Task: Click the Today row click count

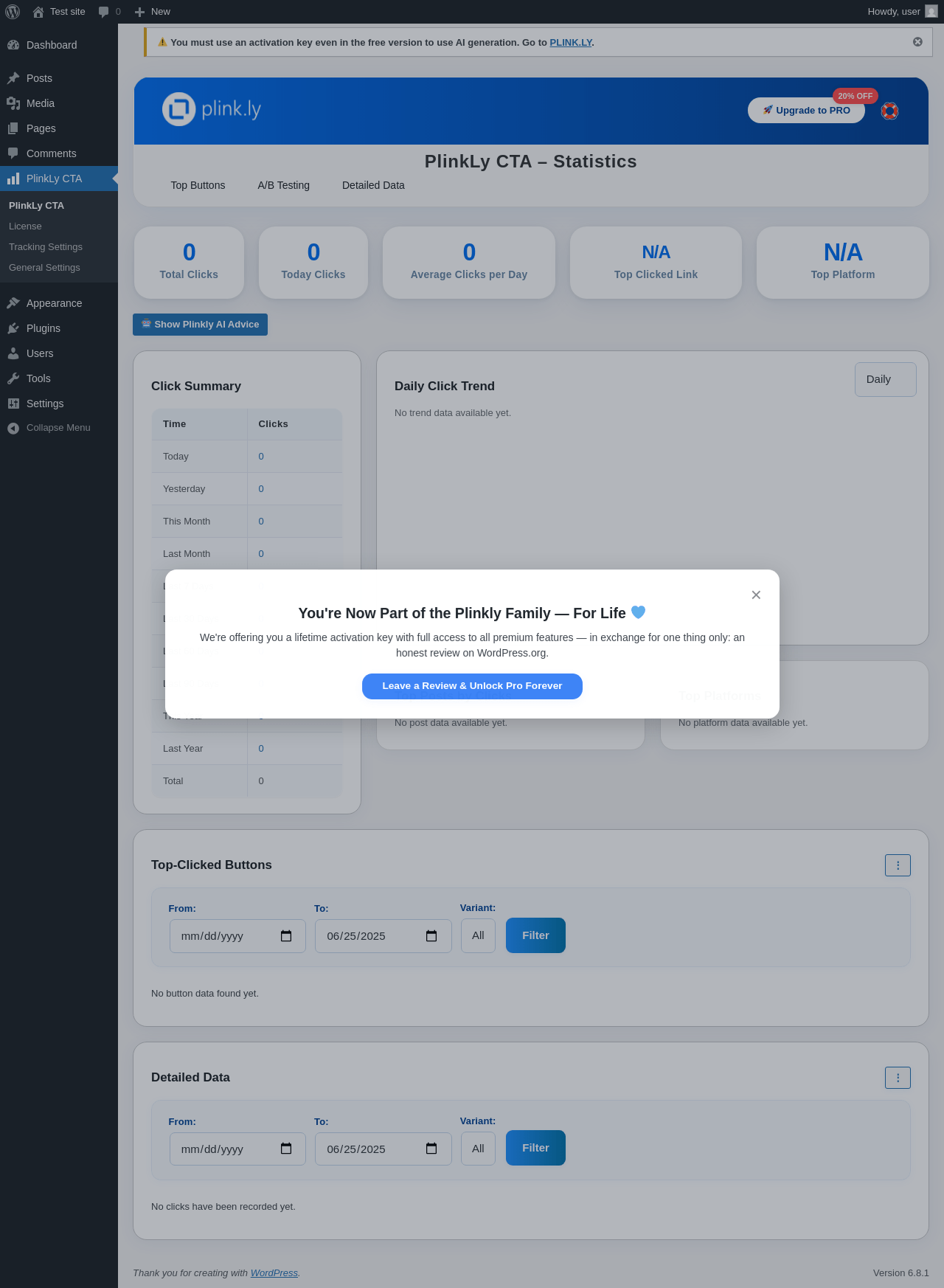Action: tap(261, 457)
